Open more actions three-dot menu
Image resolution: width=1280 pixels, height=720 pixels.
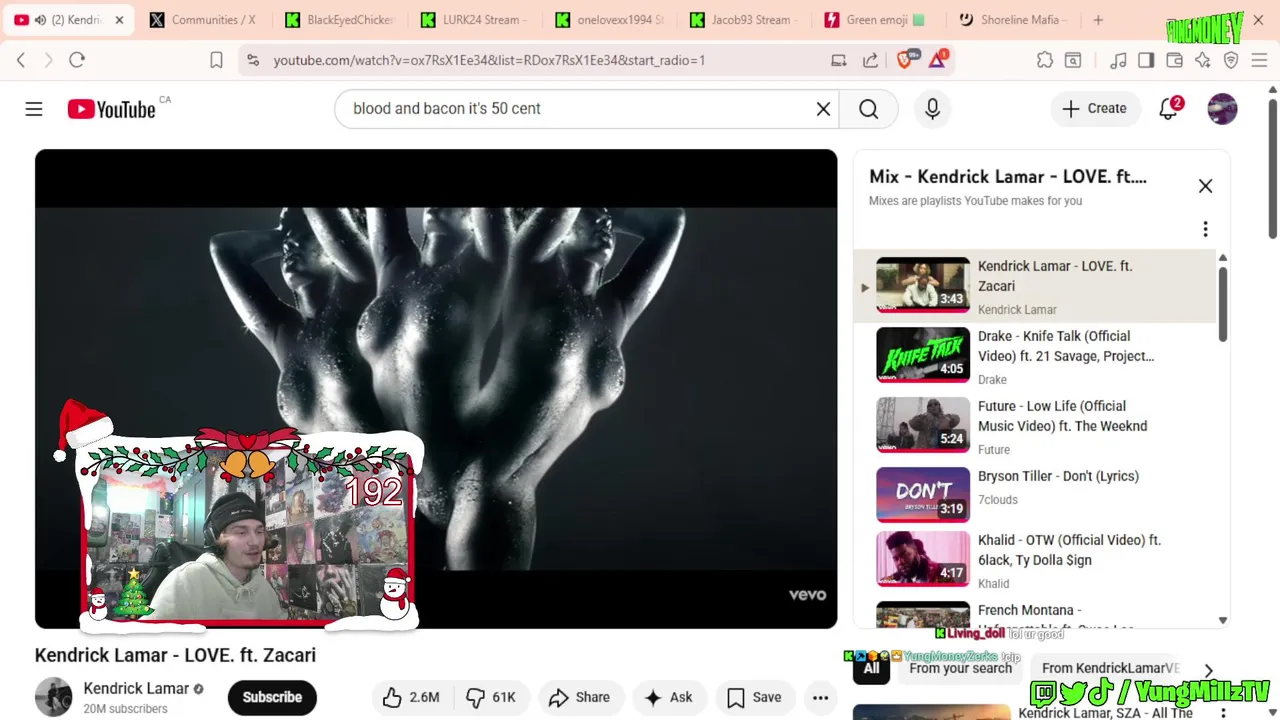pyautogui.click(x=820, y=697)
